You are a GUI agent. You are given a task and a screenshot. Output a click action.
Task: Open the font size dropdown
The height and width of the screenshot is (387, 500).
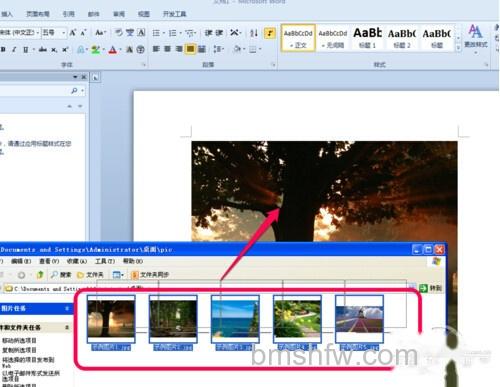pyautogui.click(x=63, y=33)
